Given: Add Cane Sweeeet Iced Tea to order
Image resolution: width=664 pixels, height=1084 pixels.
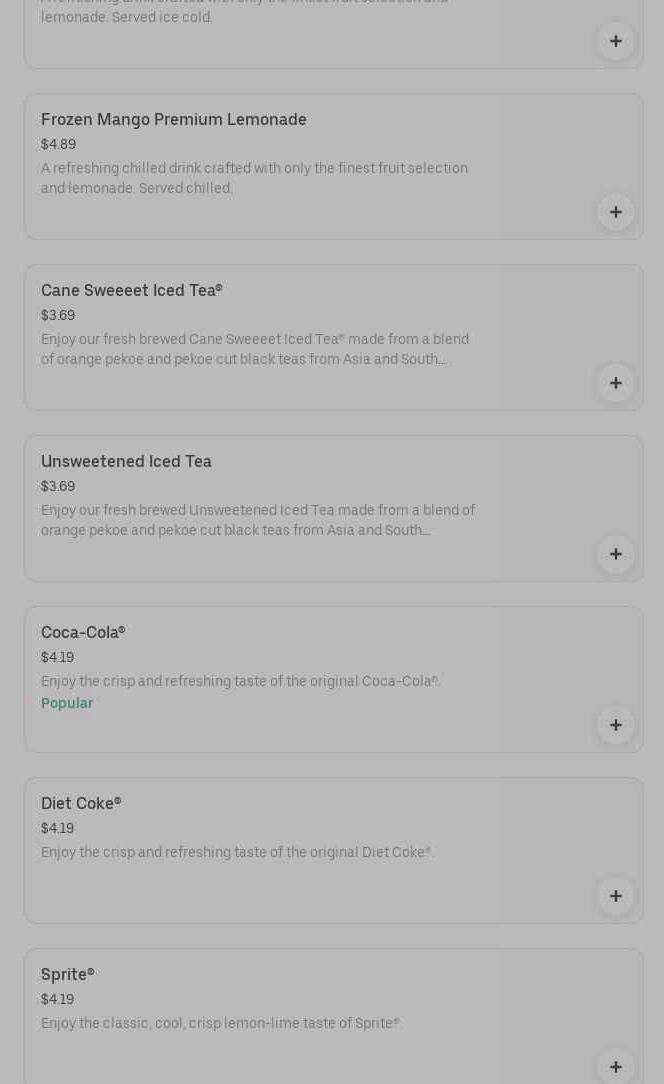Looking at the screenshot, I should (x=616, y=383).
